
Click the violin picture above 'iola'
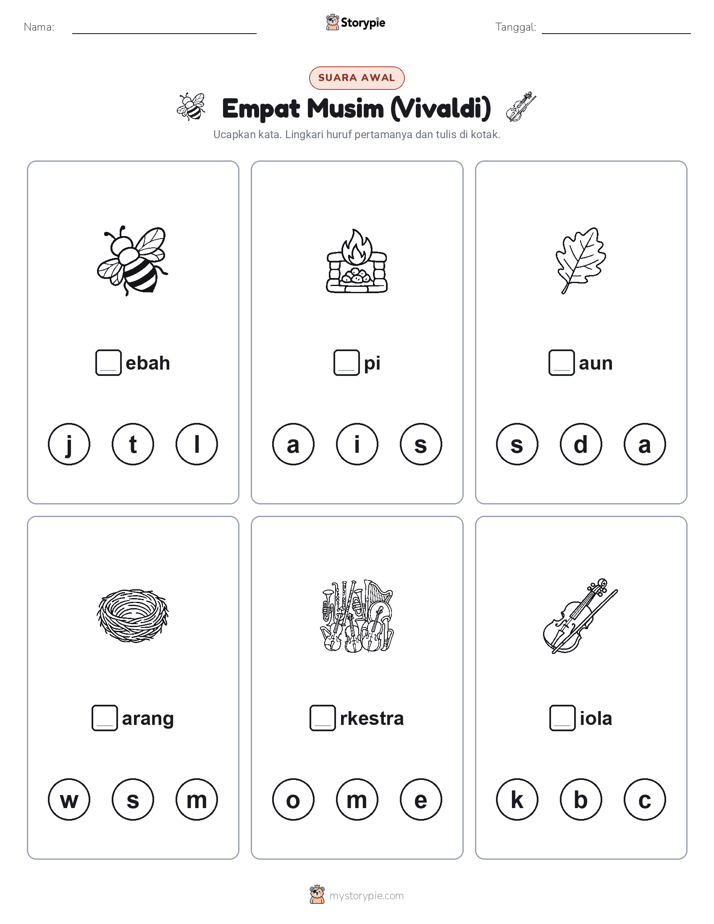(x=580, y=616)
